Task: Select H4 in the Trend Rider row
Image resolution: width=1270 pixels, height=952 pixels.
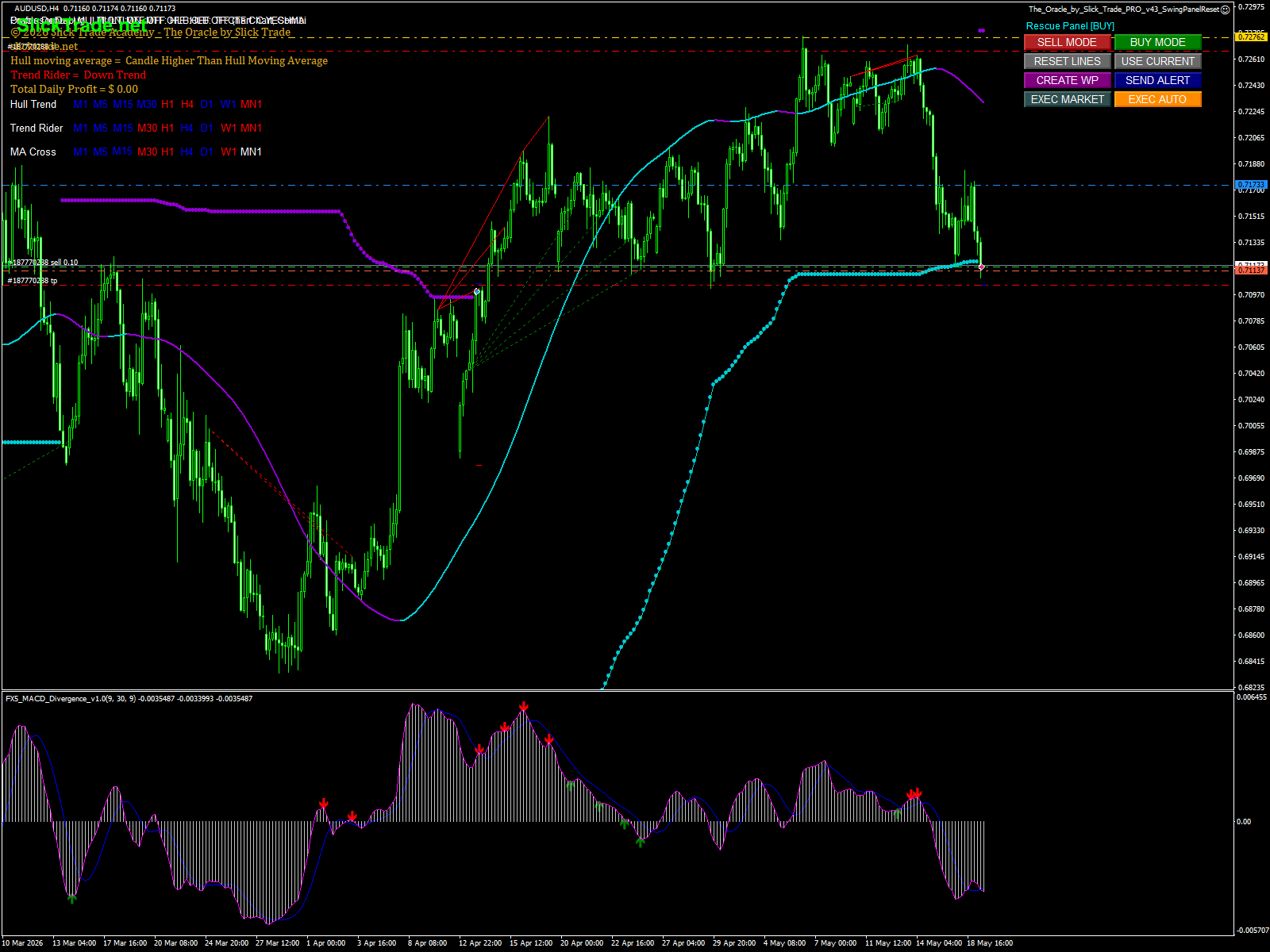Action: click(187, 128)
